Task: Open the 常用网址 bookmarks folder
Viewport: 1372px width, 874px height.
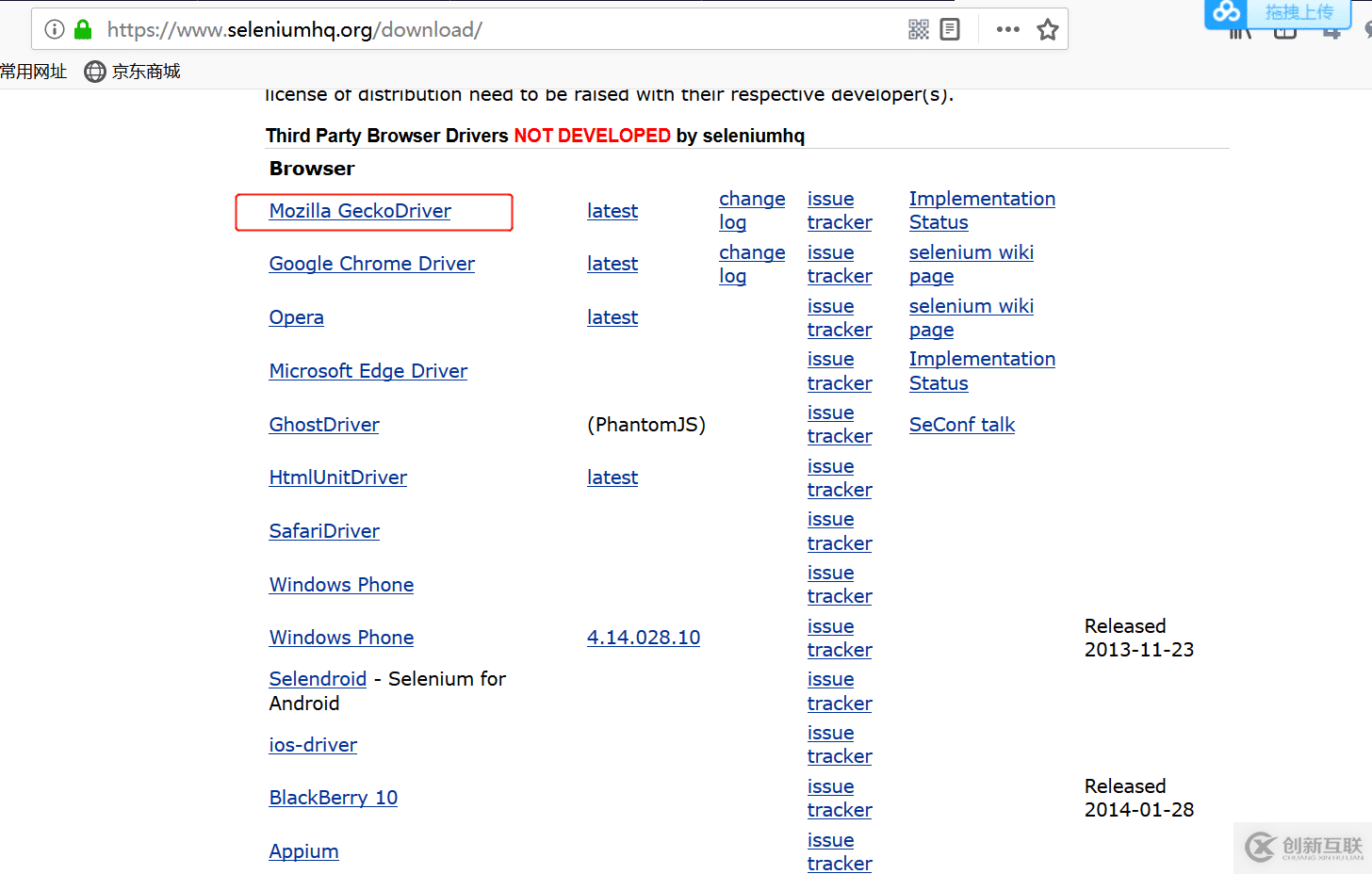Action: [34, 72]
